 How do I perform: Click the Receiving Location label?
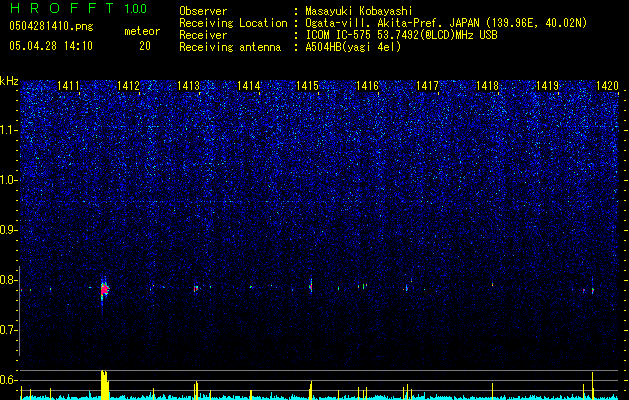click(x=233, y=23)
